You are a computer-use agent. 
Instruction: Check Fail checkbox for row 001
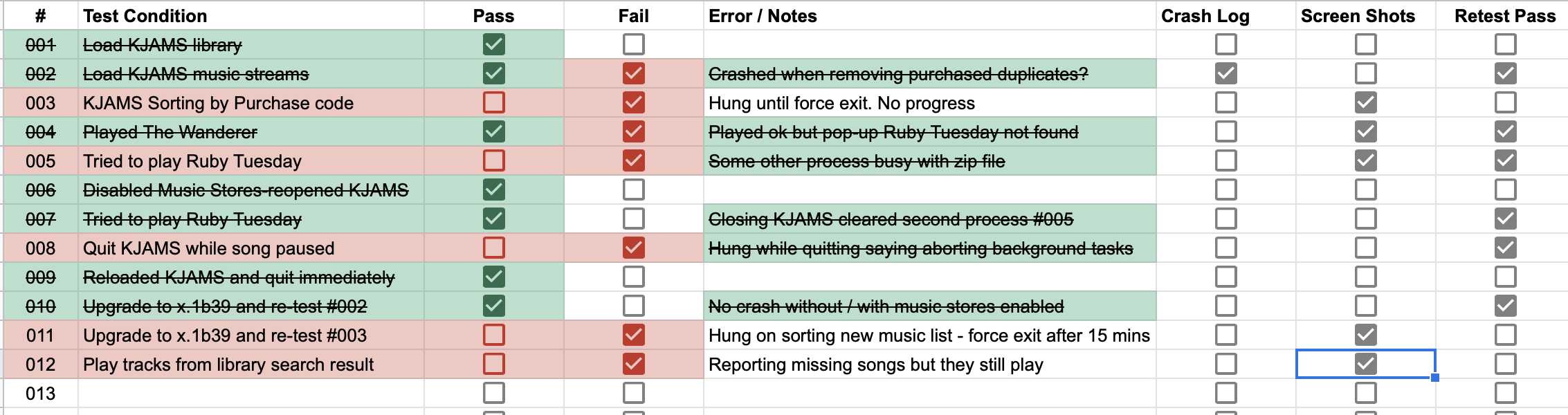pyautogui.click(x=633, y=45)
